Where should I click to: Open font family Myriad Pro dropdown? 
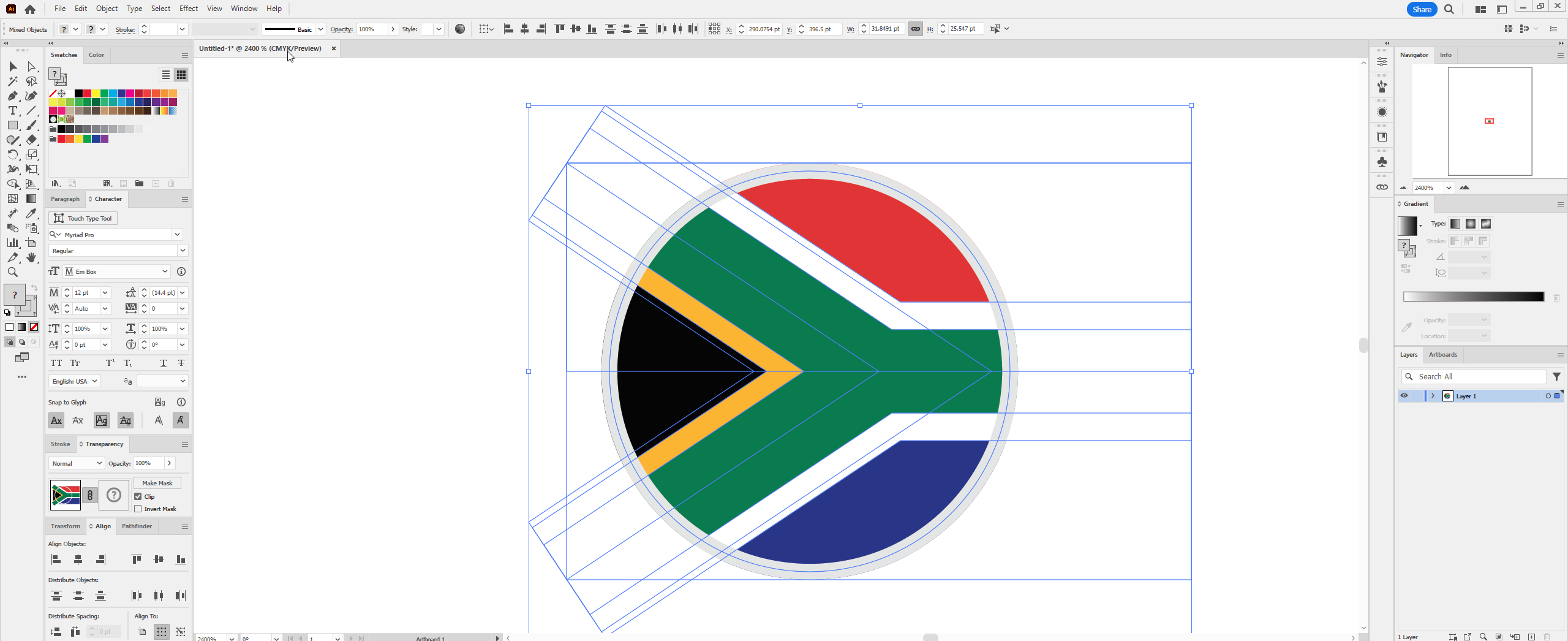[x=177, y=235]
